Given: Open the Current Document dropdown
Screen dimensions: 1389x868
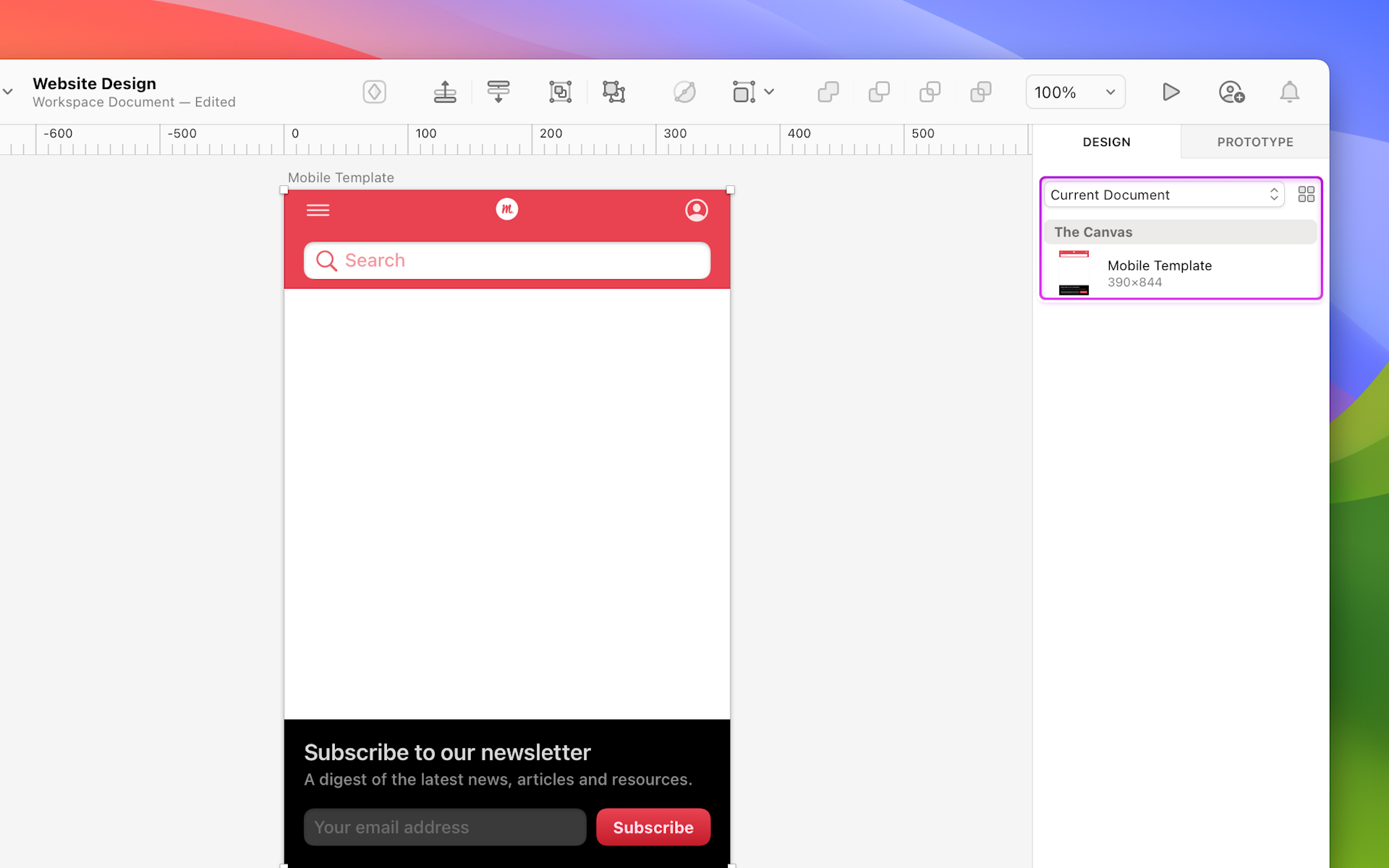Looking at the screenshot, I should [x=1164, y=195].
